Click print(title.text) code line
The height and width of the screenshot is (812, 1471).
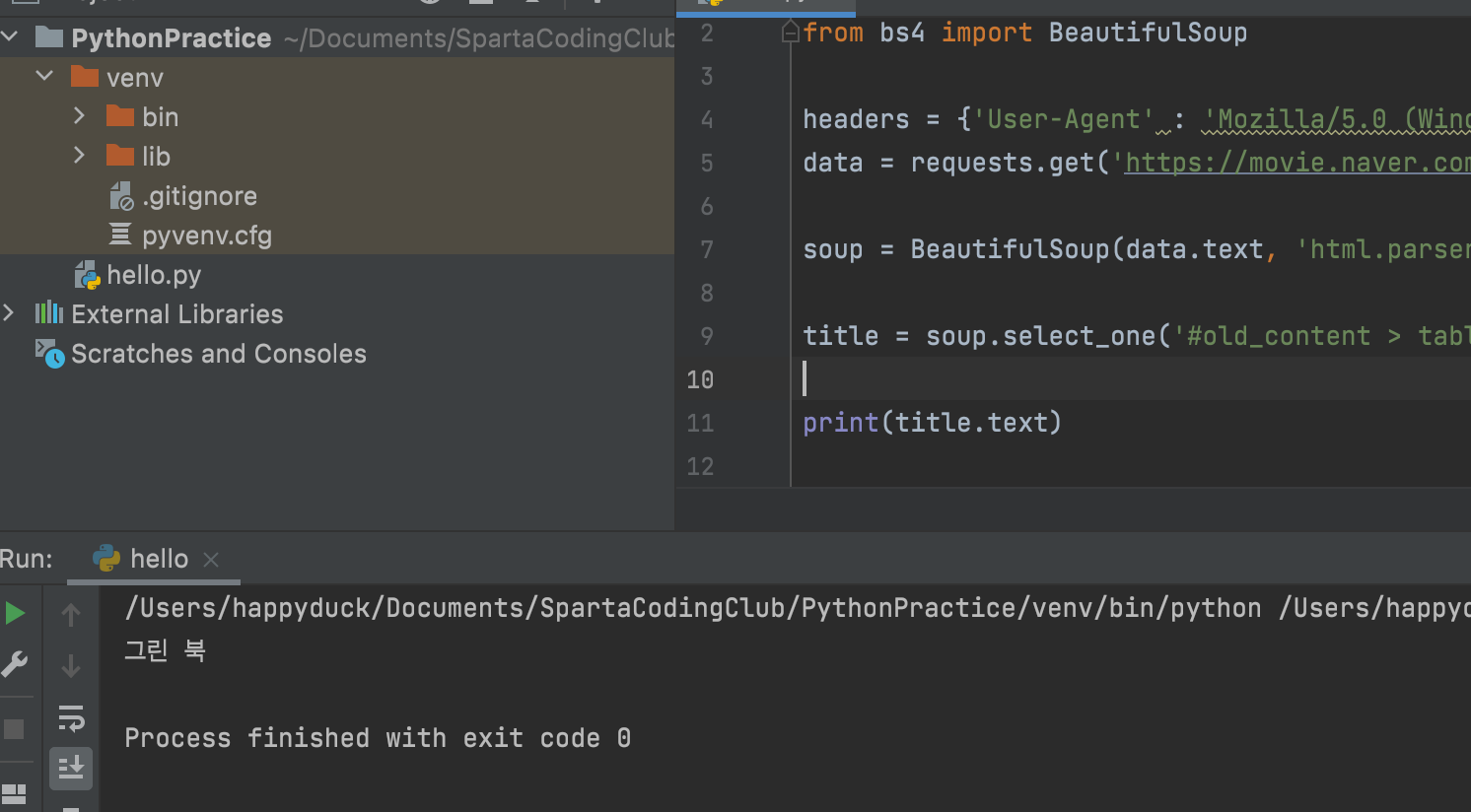[932, 423]
